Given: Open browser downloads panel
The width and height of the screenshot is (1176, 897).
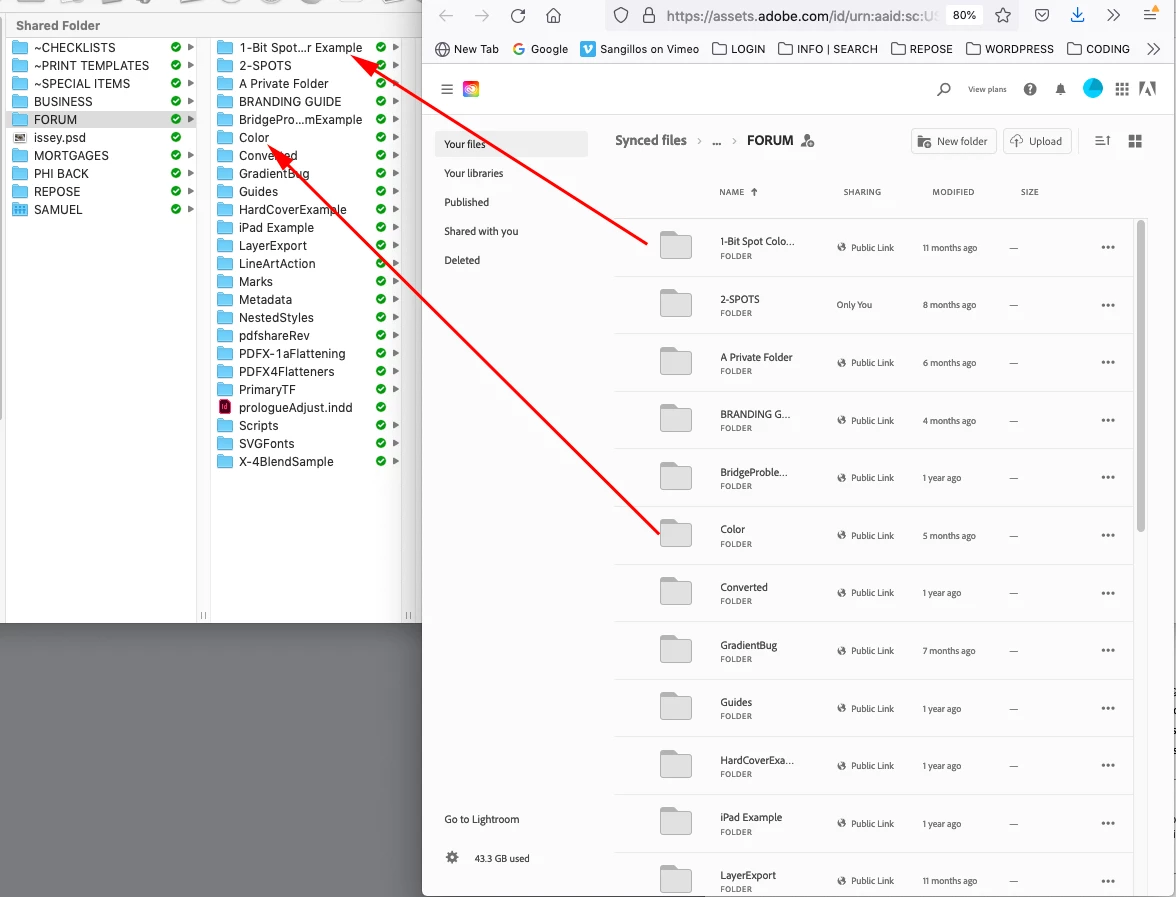Looking at the screenshot, I should 1077,15.
